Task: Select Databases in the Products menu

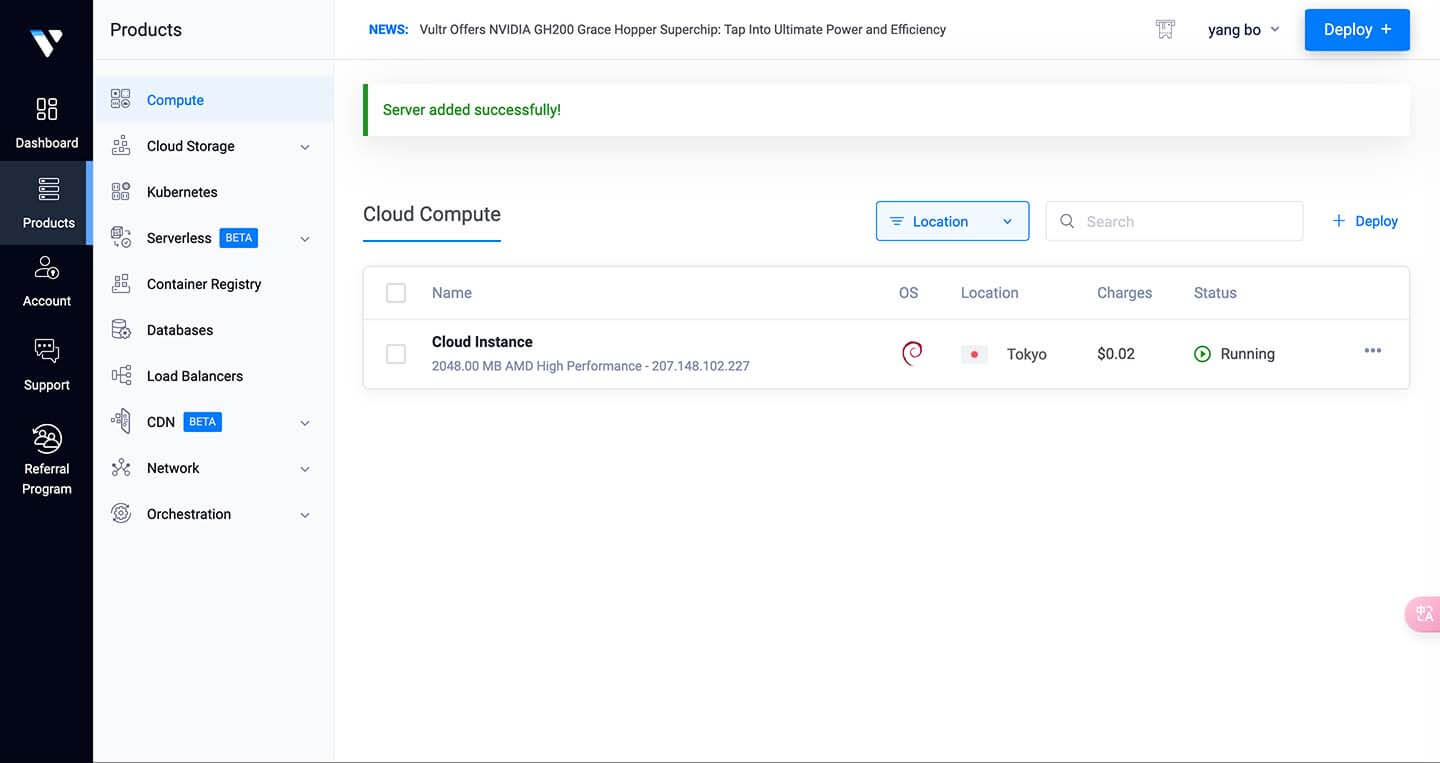Action: coord(214,330)
